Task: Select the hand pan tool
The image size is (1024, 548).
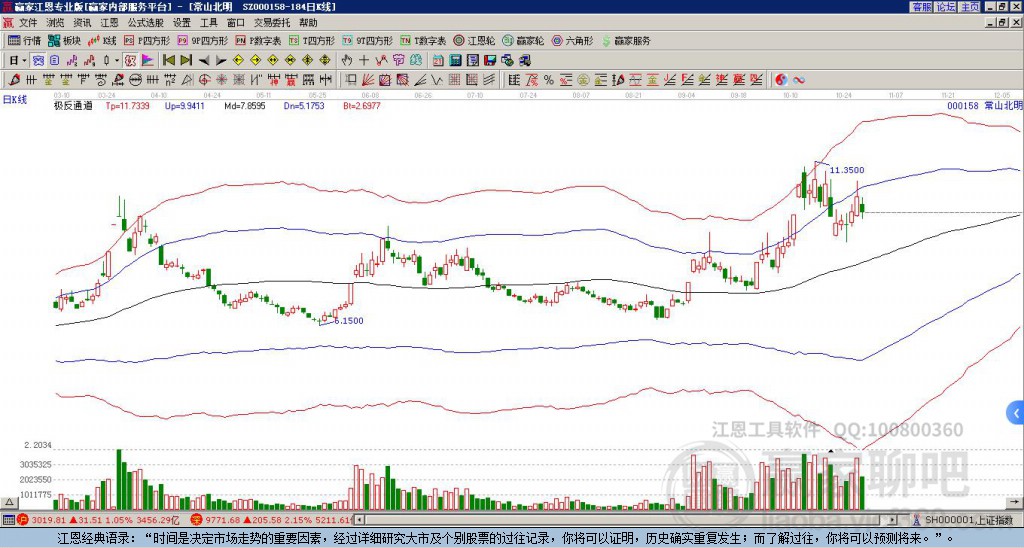Action: point(346,61)
